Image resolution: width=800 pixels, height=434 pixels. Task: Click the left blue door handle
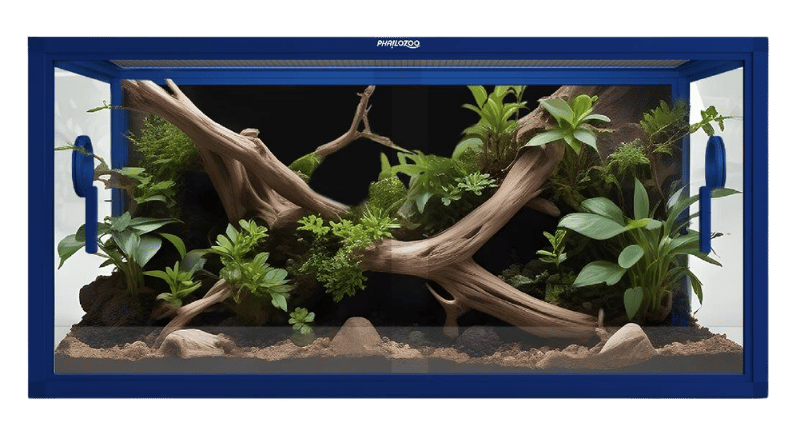click(85, 194)
